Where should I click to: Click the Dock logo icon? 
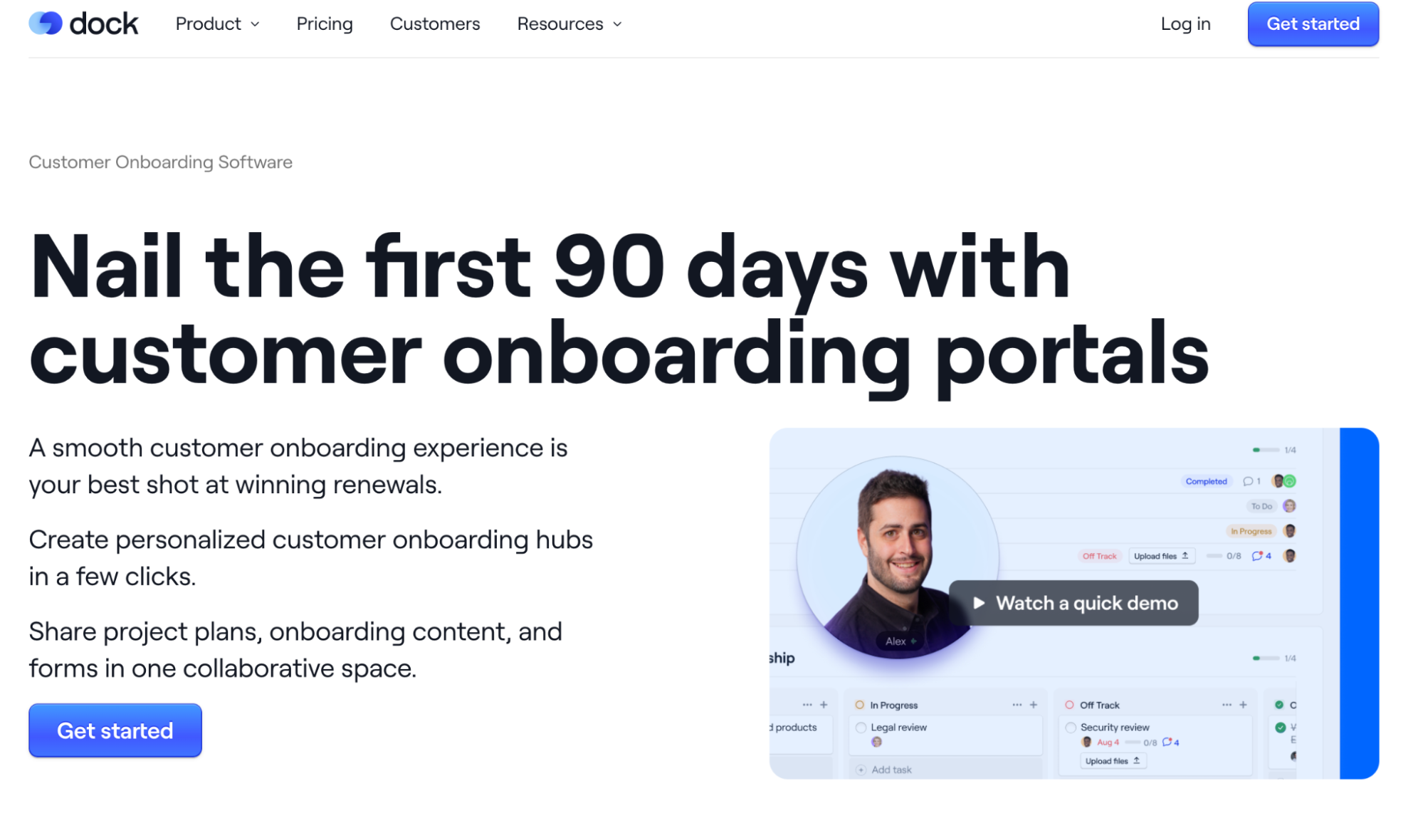click(48, 24)
